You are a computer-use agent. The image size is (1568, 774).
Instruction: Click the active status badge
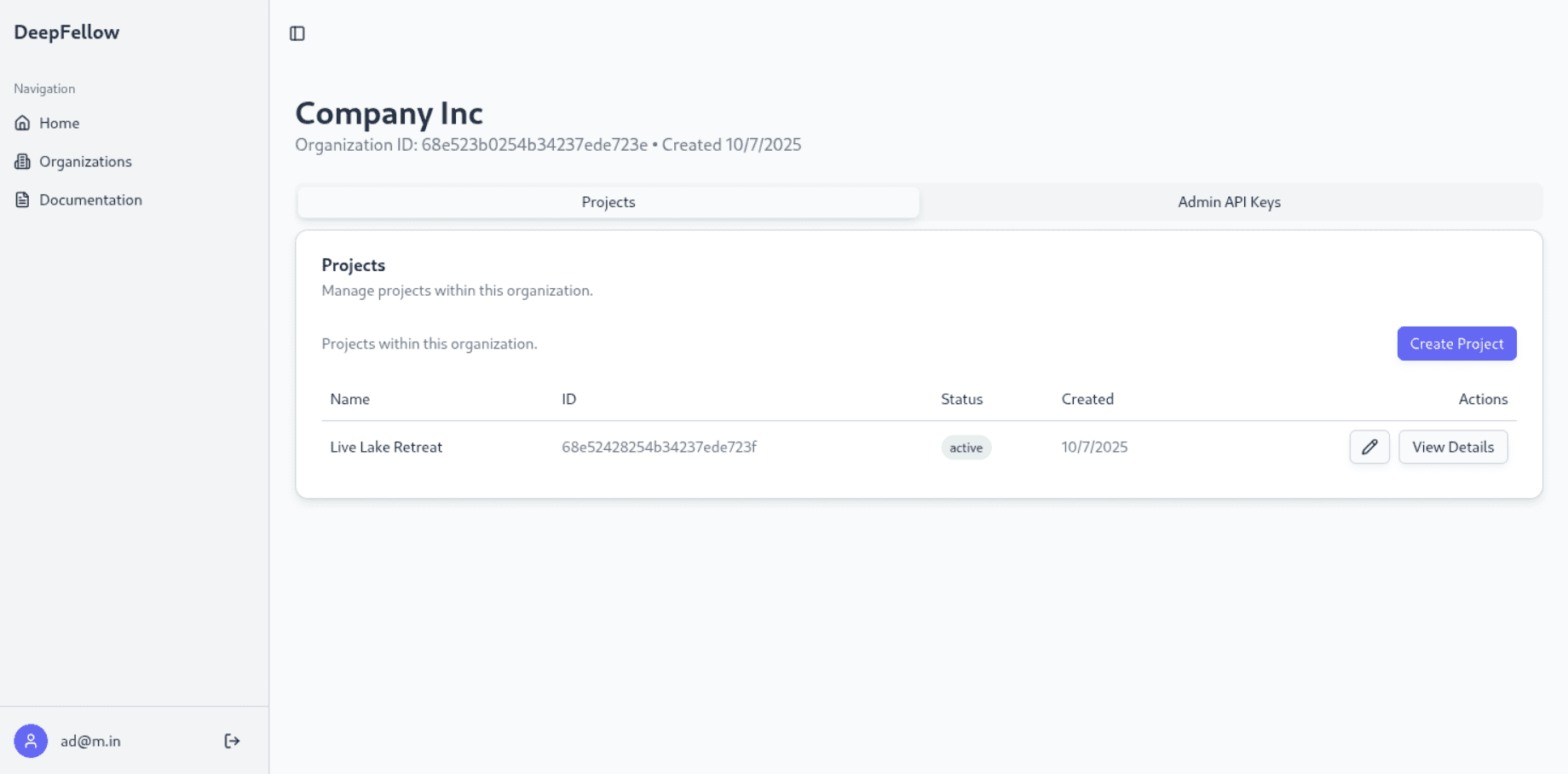click(966, 447)
